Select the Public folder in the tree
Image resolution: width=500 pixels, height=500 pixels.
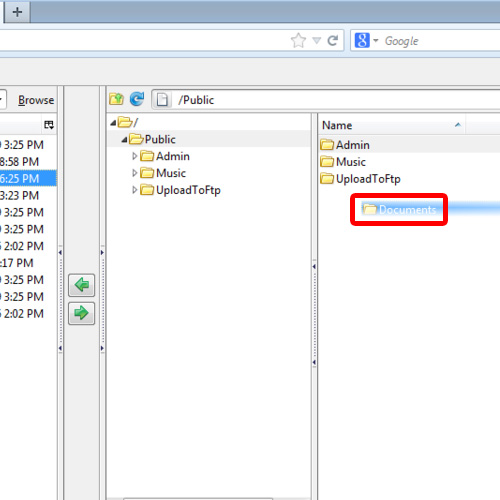click(x=152, y=139)
